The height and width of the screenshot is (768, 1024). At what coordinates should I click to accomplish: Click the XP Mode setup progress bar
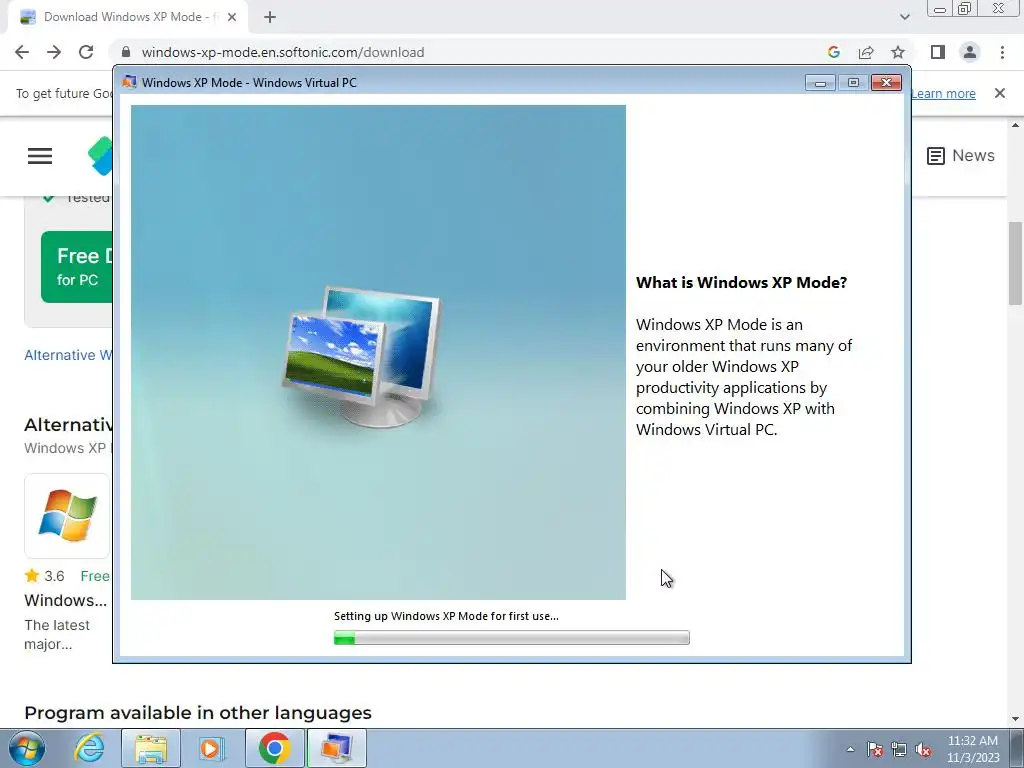(x=511, y=637)
